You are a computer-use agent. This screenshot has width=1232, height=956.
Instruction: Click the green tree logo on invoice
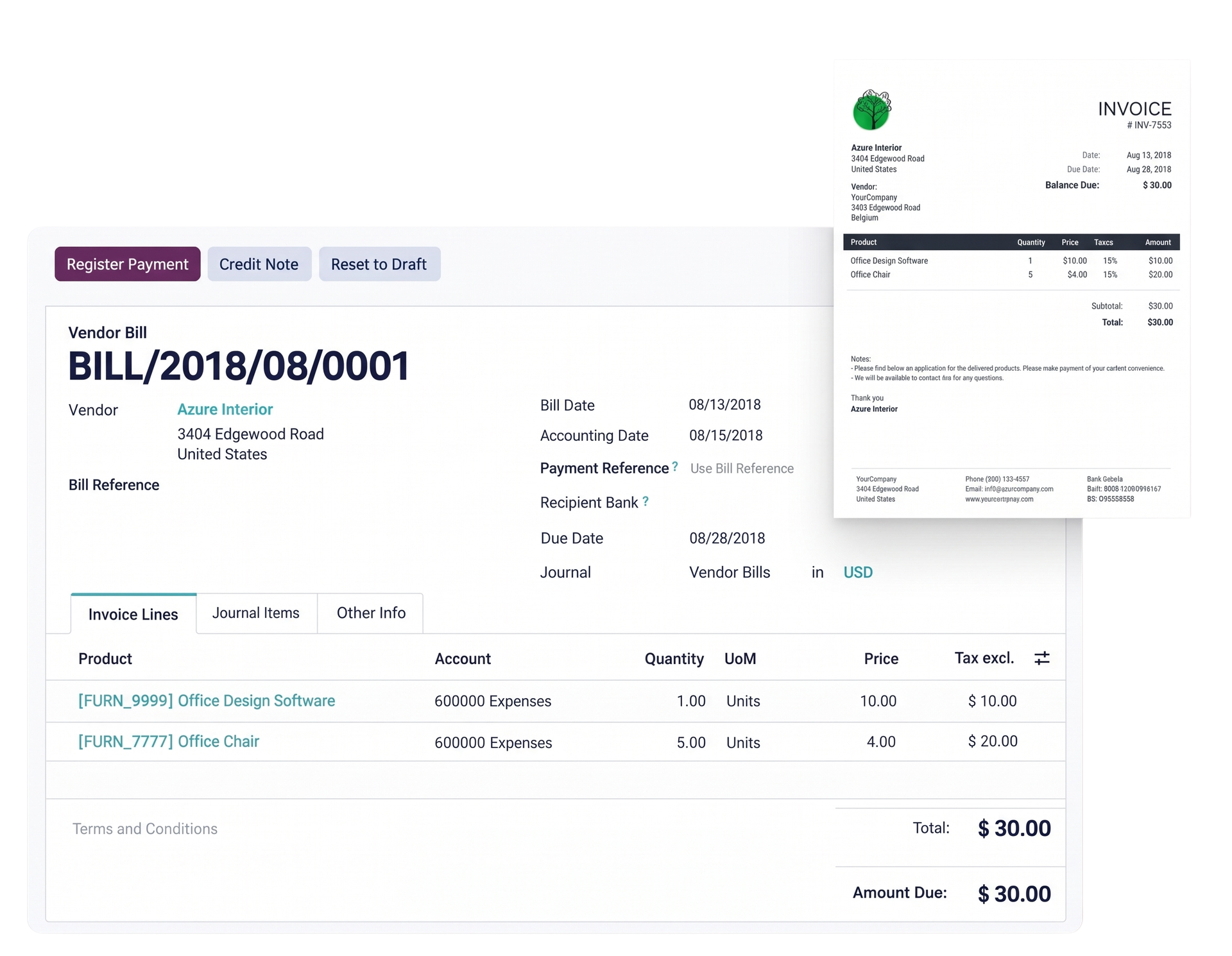[872, 110]
